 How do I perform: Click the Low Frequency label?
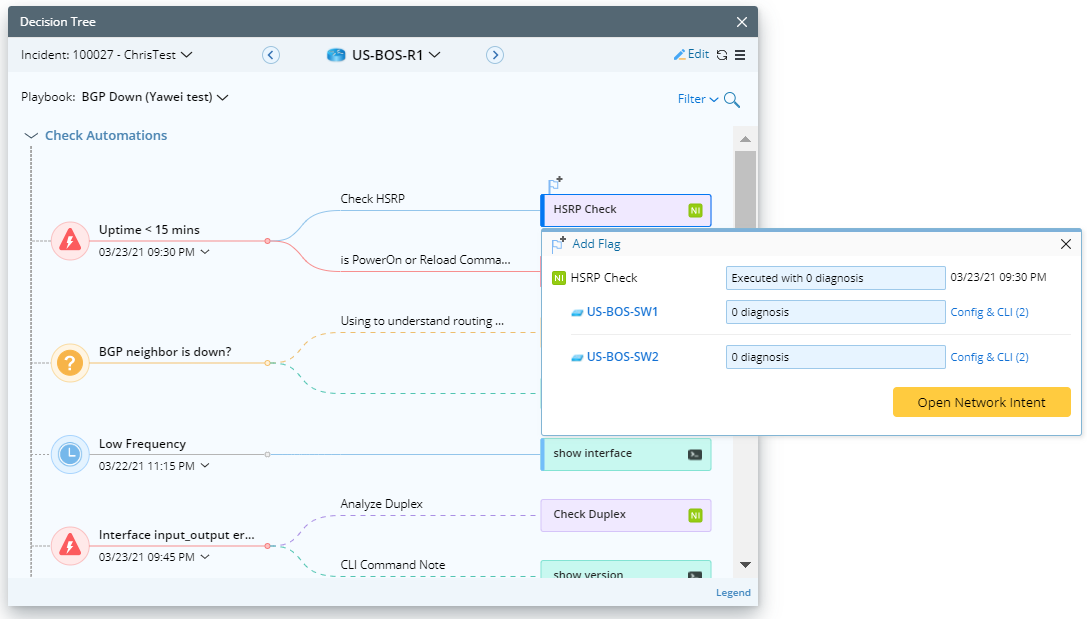142,444
